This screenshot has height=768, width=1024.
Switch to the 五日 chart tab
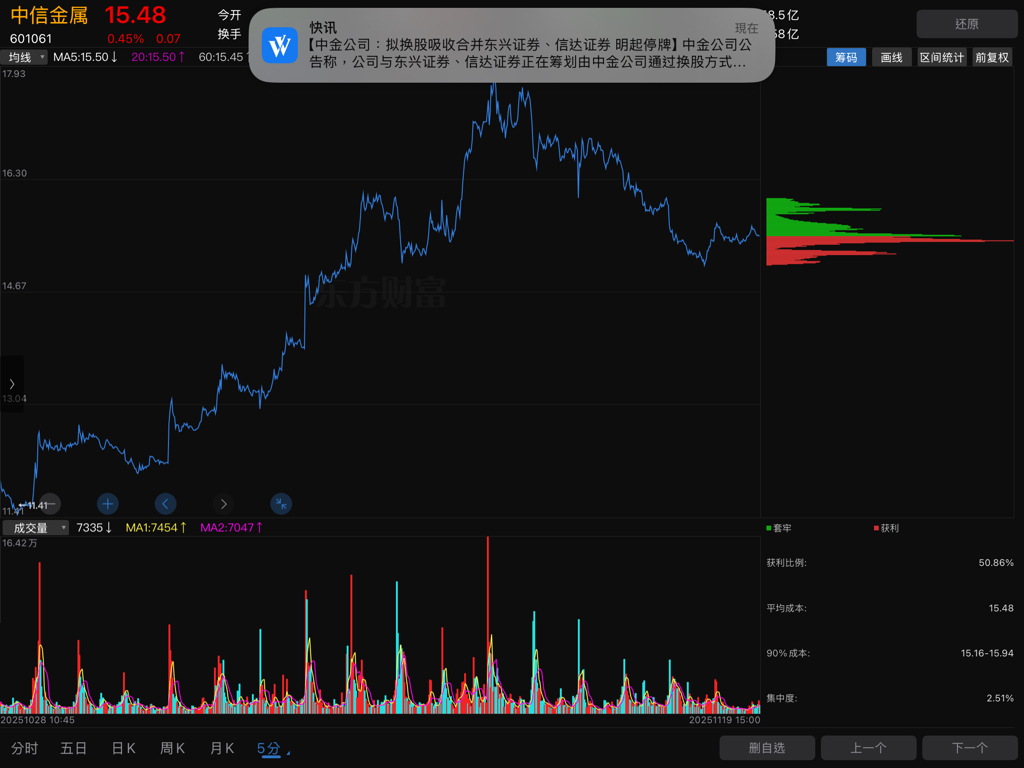[x=74, y=748]
